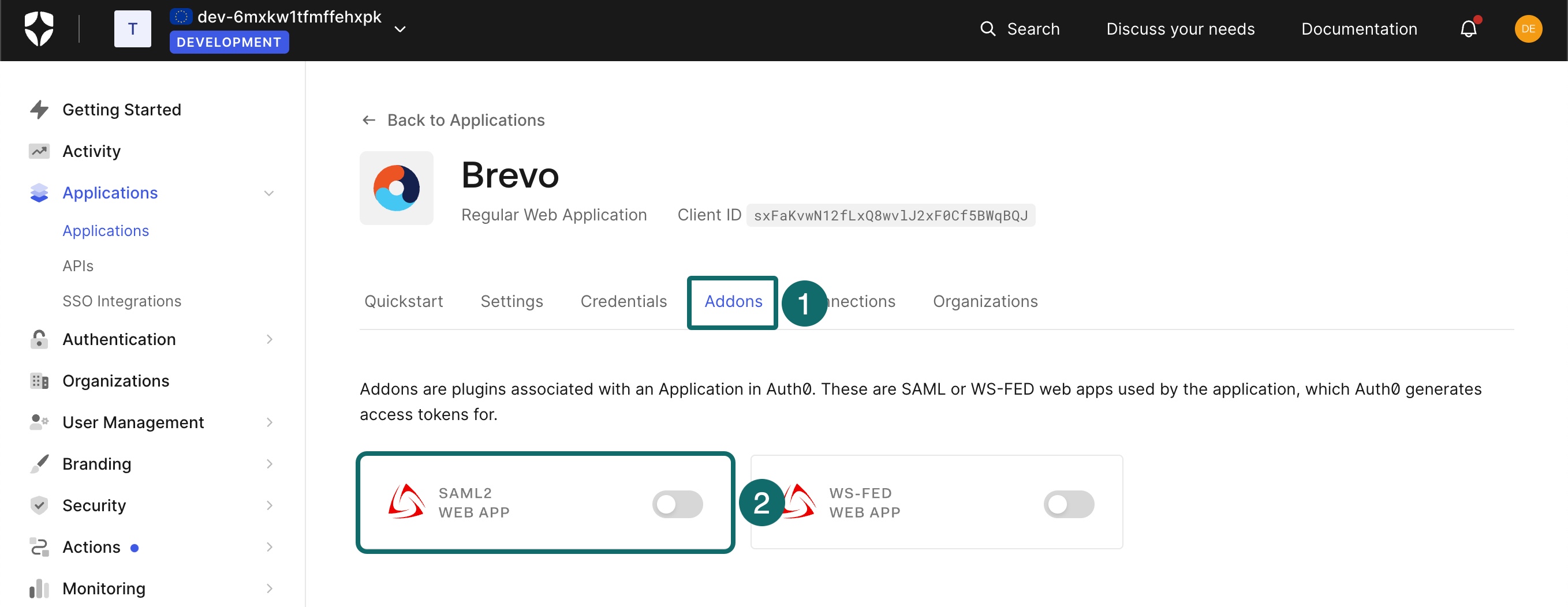Switch to the Settings tab
Image resolution: width=1568 pixels, height=607 pixels.
(512, 301)
